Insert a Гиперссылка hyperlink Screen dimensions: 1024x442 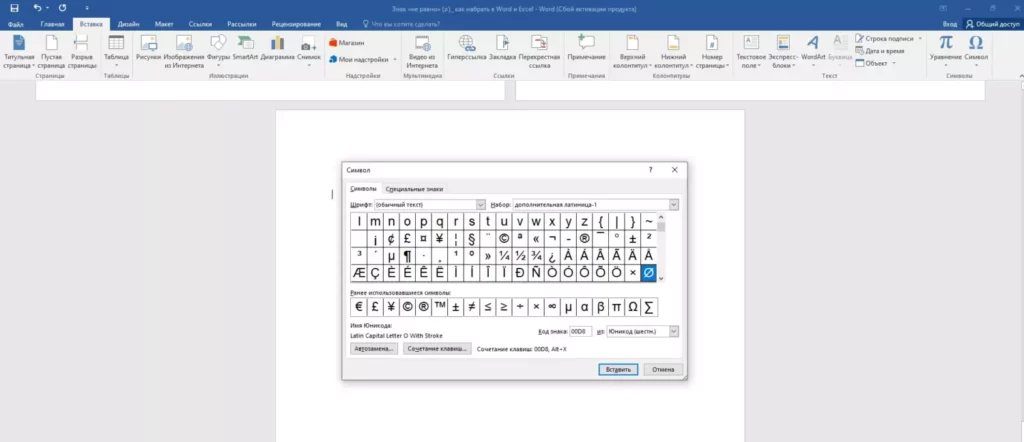(x=467, y=49)
